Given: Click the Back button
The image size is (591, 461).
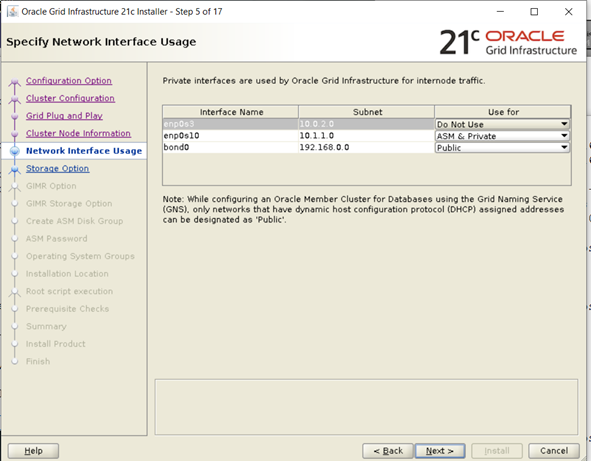Looking at the screenshot, I should pyautogui.click(x=388, y=451).
